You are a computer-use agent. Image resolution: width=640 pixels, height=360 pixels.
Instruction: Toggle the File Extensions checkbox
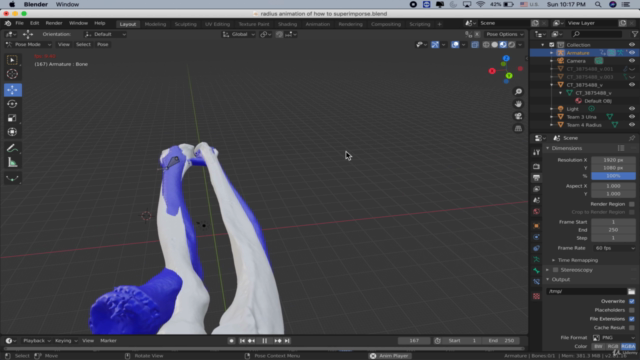click(632, 319)
